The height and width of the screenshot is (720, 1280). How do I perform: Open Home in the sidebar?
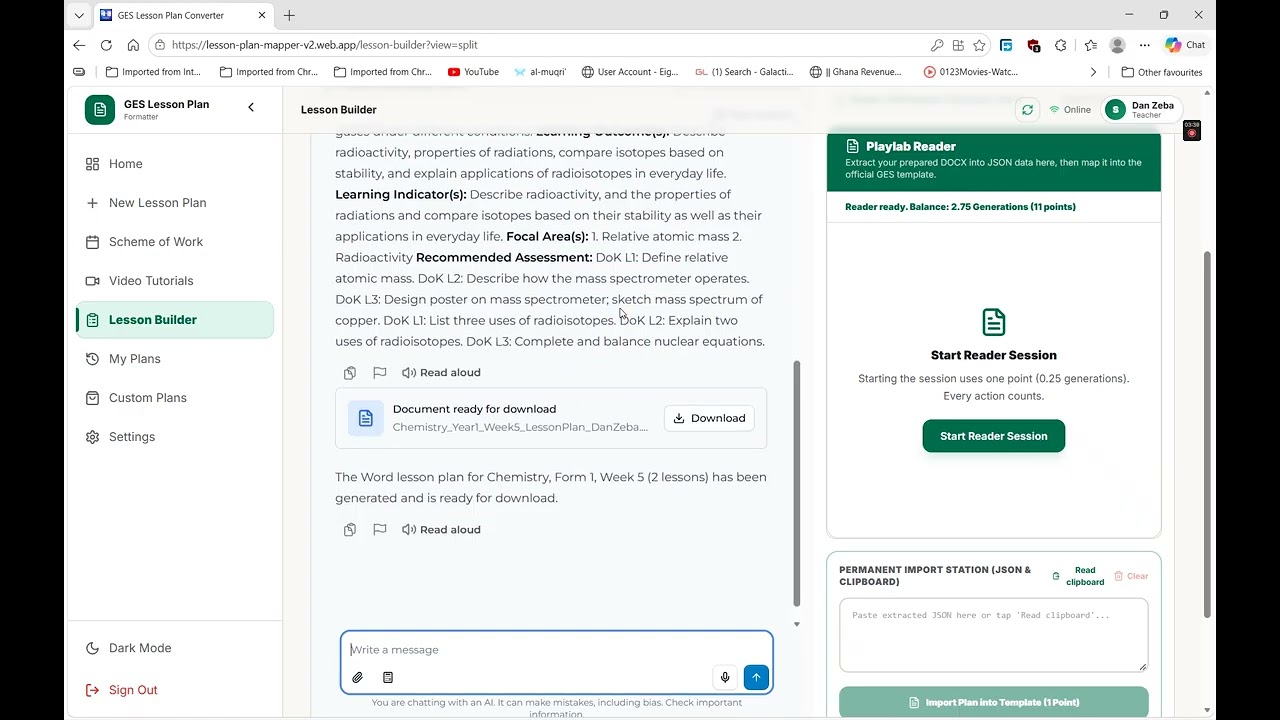click(x=174, y=164)
